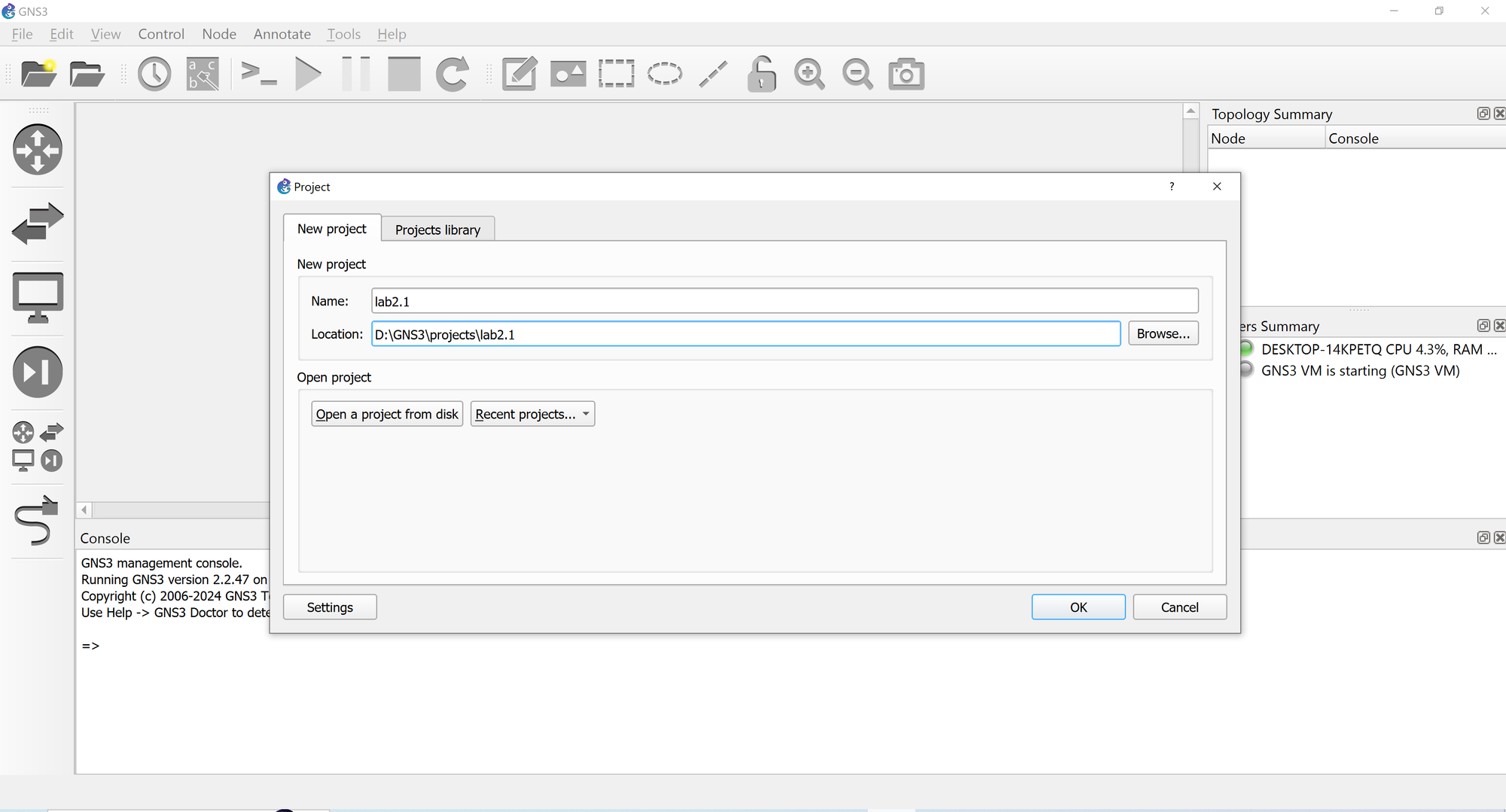Close the Console dock panel

[1499, 538]
